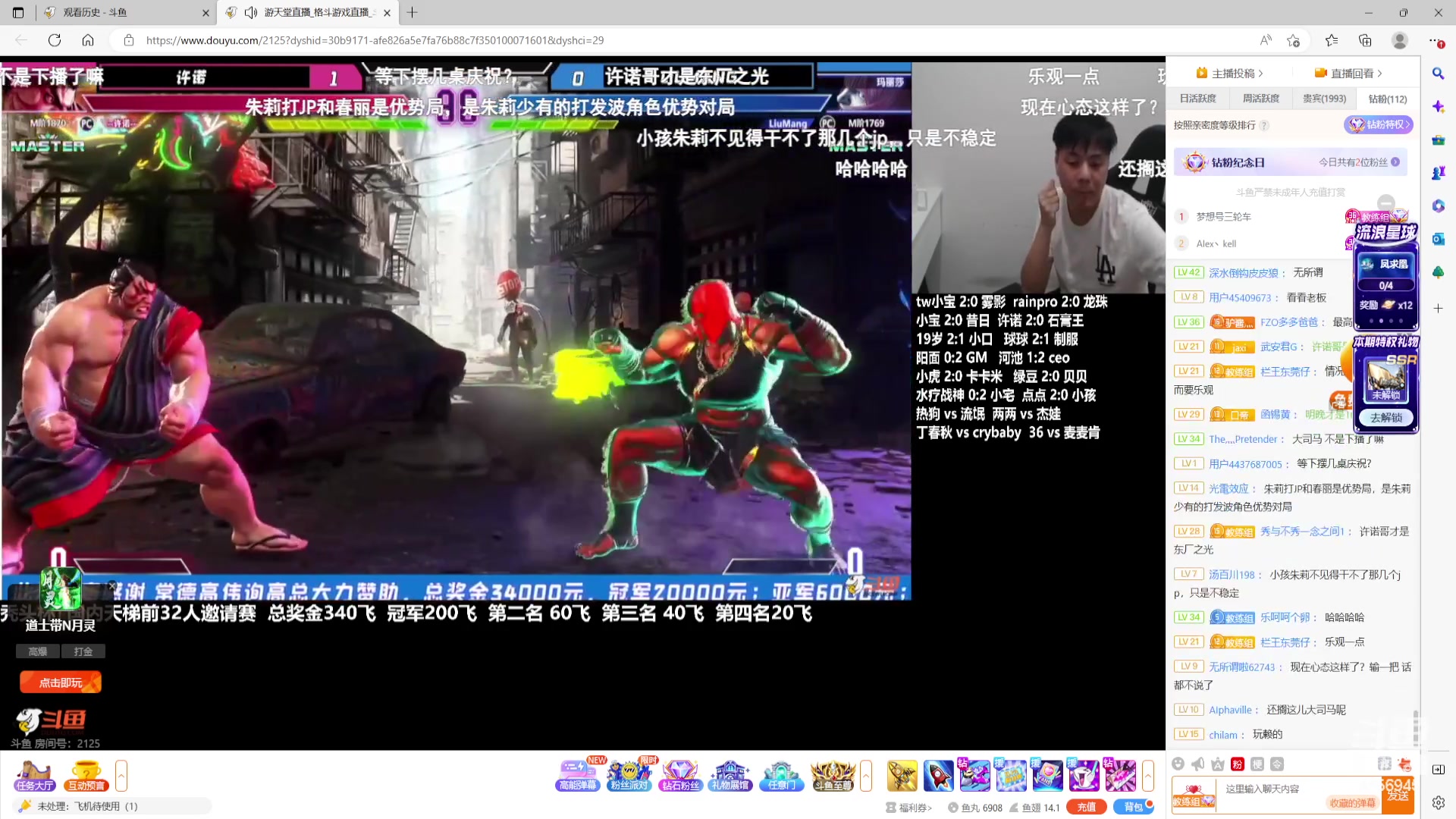Click the 发送 send chat button

click(x=1398, y=795)
